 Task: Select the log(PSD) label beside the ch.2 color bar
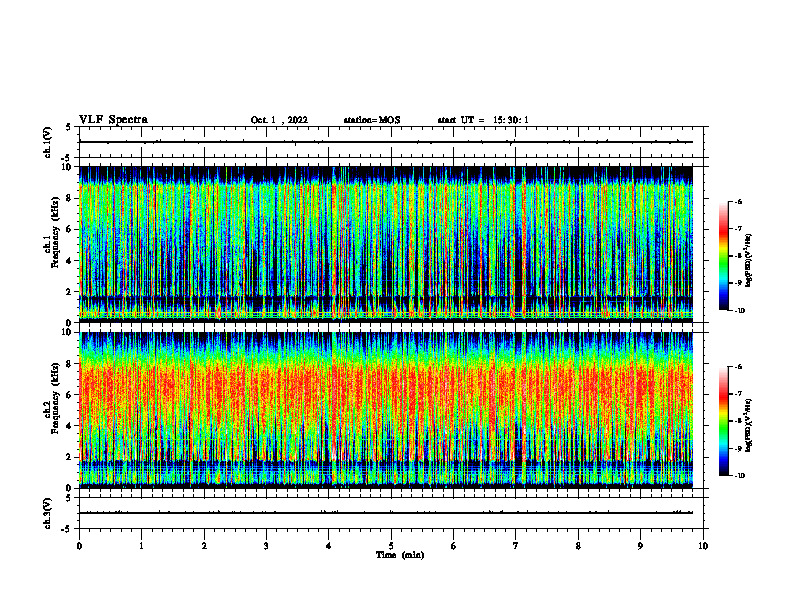coord(749,425)
